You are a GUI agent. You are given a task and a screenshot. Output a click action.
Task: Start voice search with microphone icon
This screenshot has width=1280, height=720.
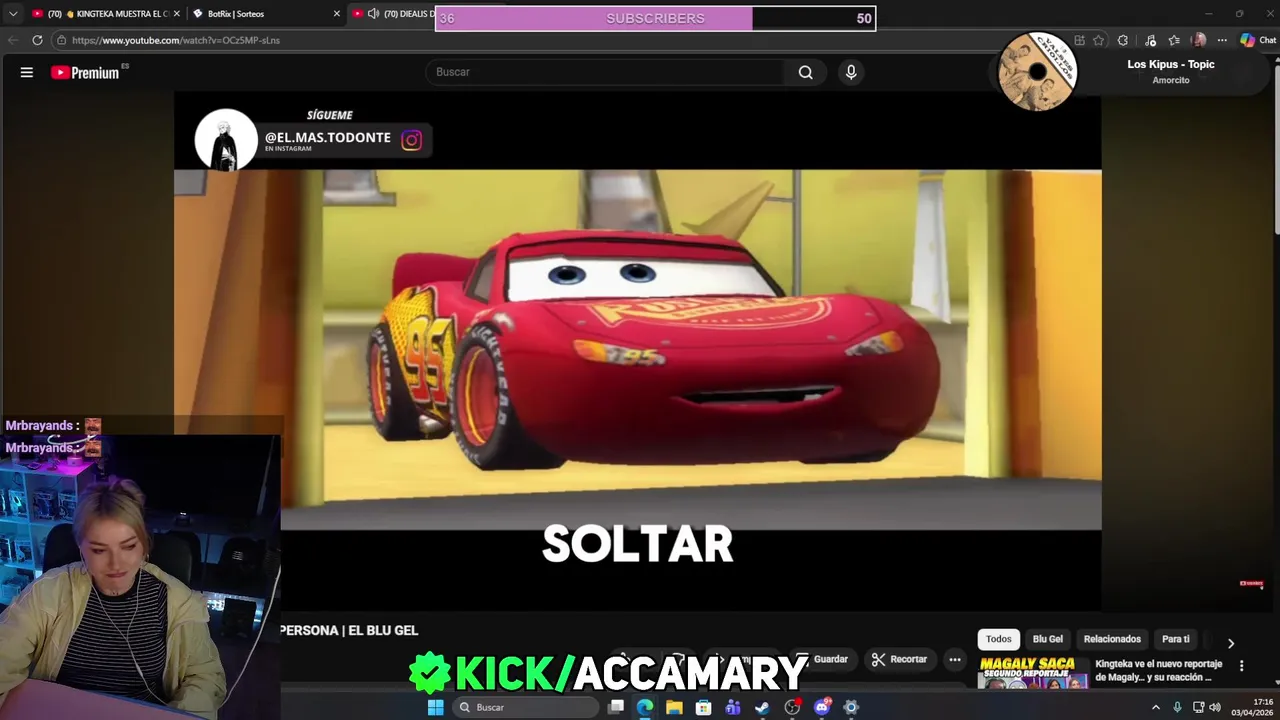pyautogui.click(x=851, y=72)
